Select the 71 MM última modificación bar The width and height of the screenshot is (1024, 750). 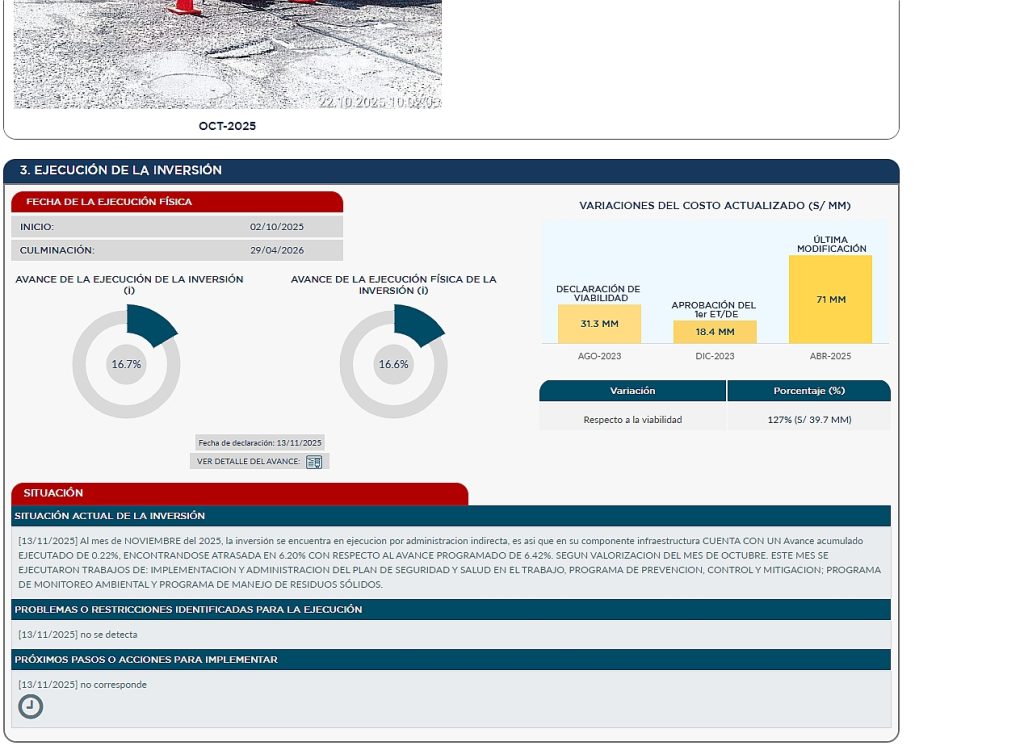click(830, 299)
